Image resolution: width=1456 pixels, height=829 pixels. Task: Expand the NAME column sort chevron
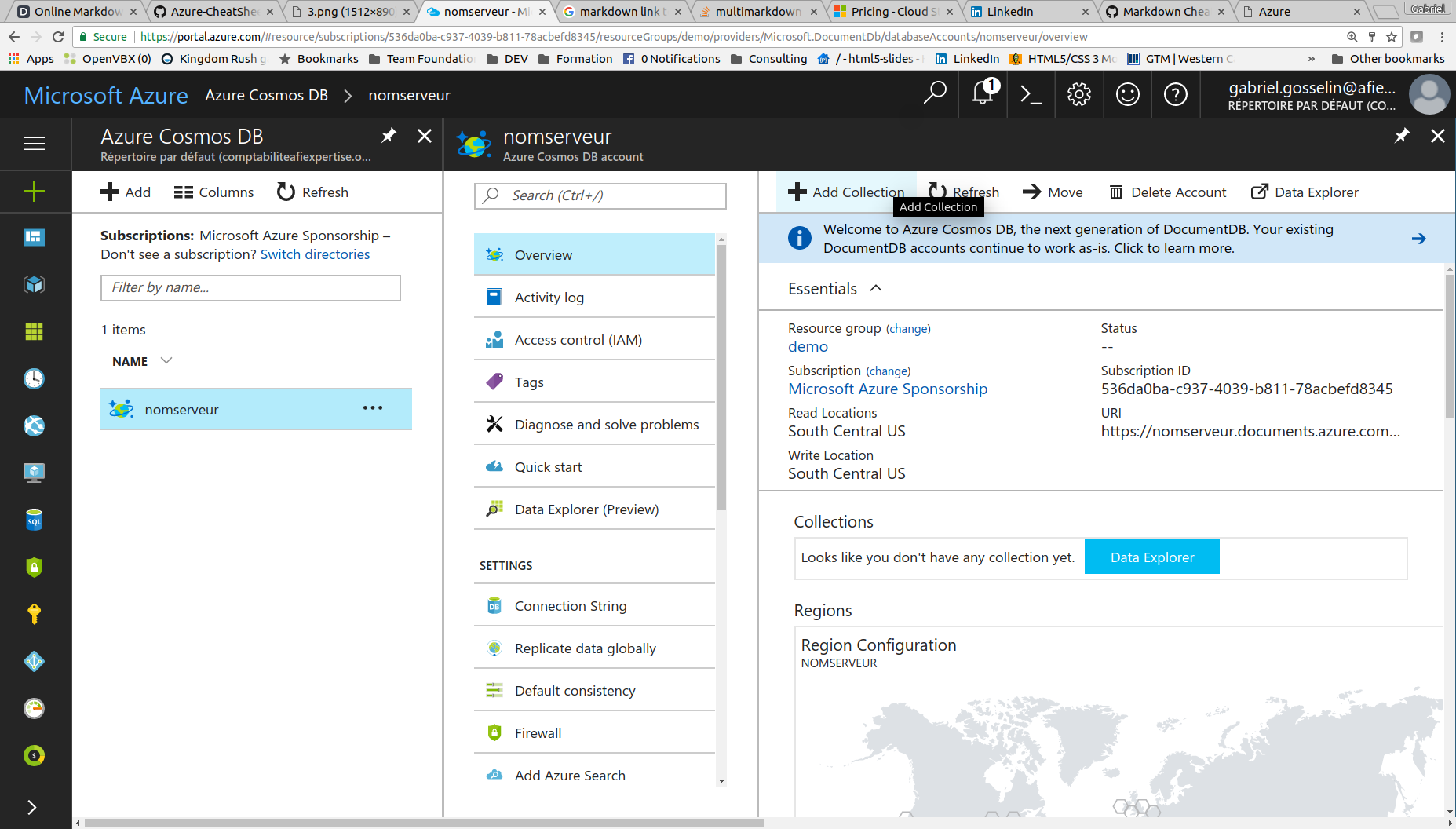166,360
